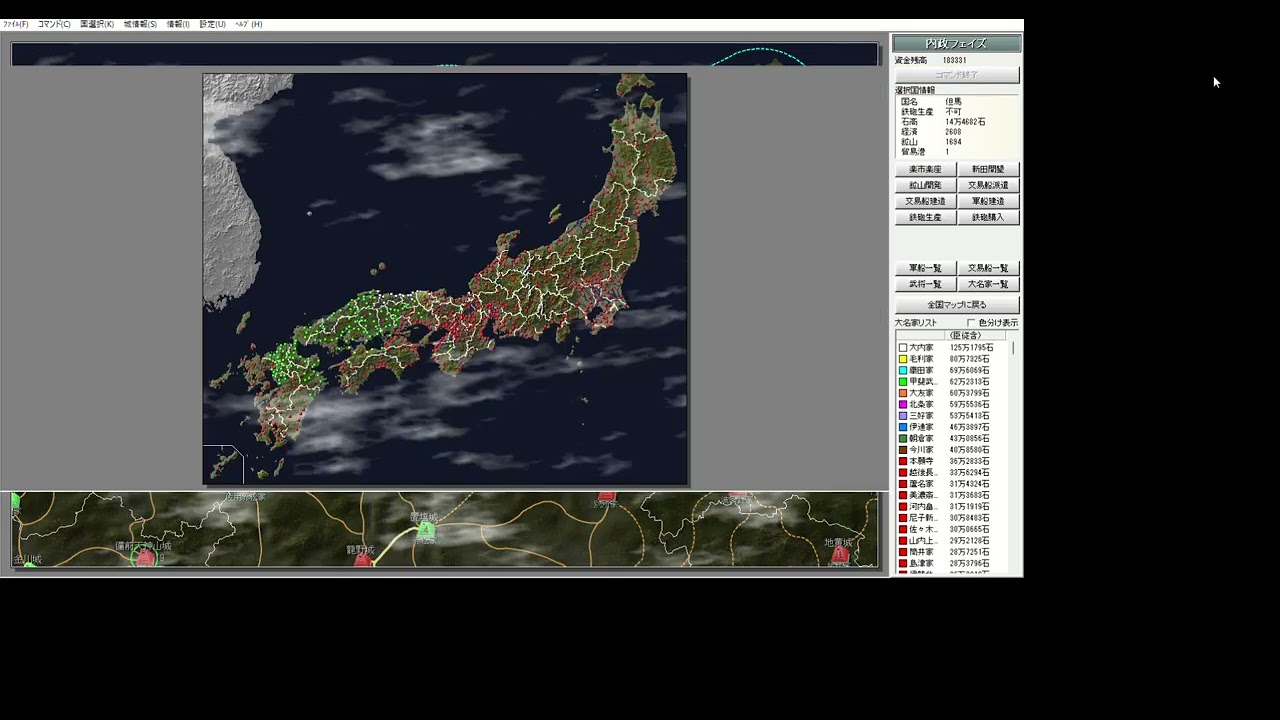Open the 情報(I) menu

tap(178, 24)
